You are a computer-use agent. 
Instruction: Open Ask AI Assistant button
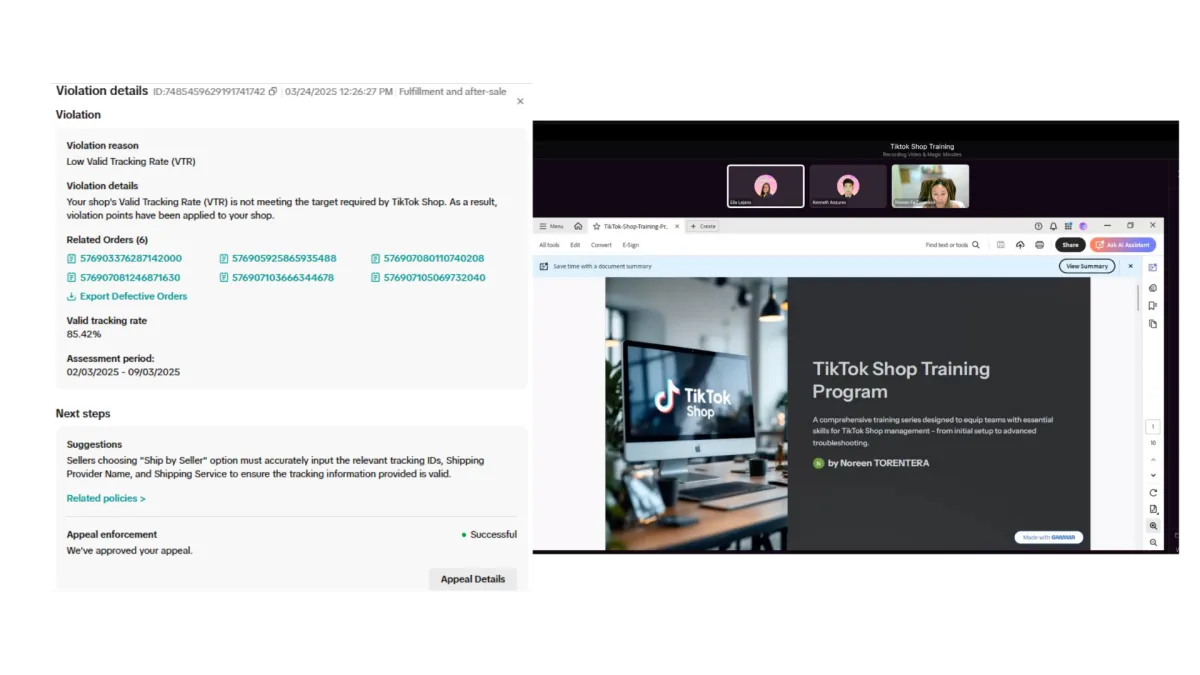pyautogui.click(x=1123, y=245)
